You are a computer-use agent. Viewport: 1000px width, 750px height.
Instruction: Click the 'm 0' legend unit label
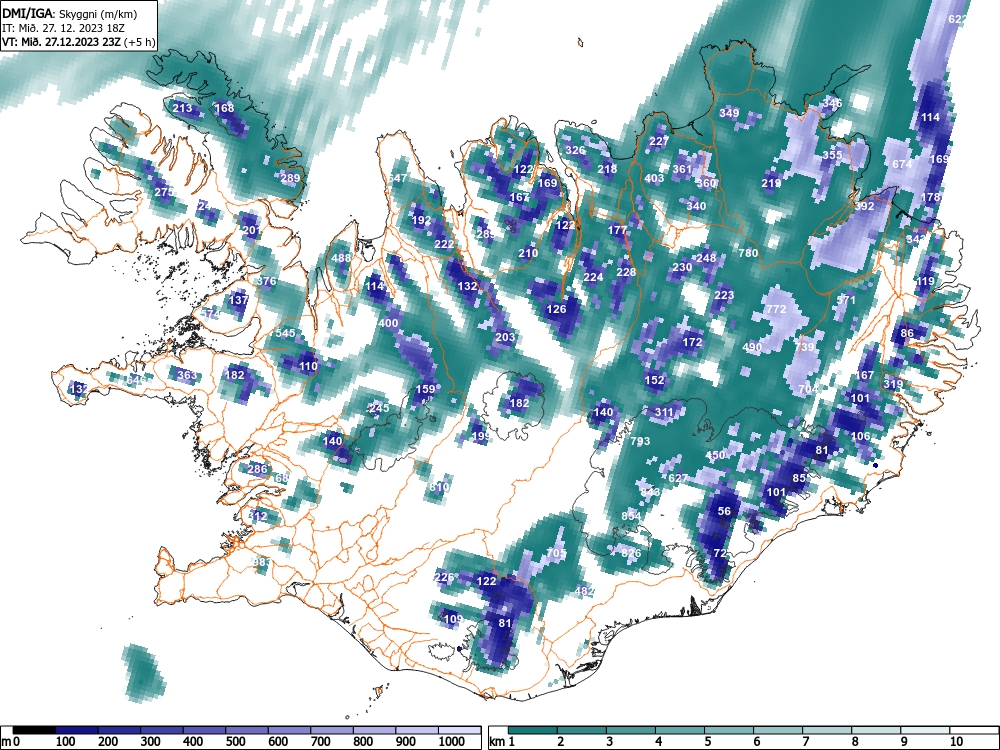(11, 742)
